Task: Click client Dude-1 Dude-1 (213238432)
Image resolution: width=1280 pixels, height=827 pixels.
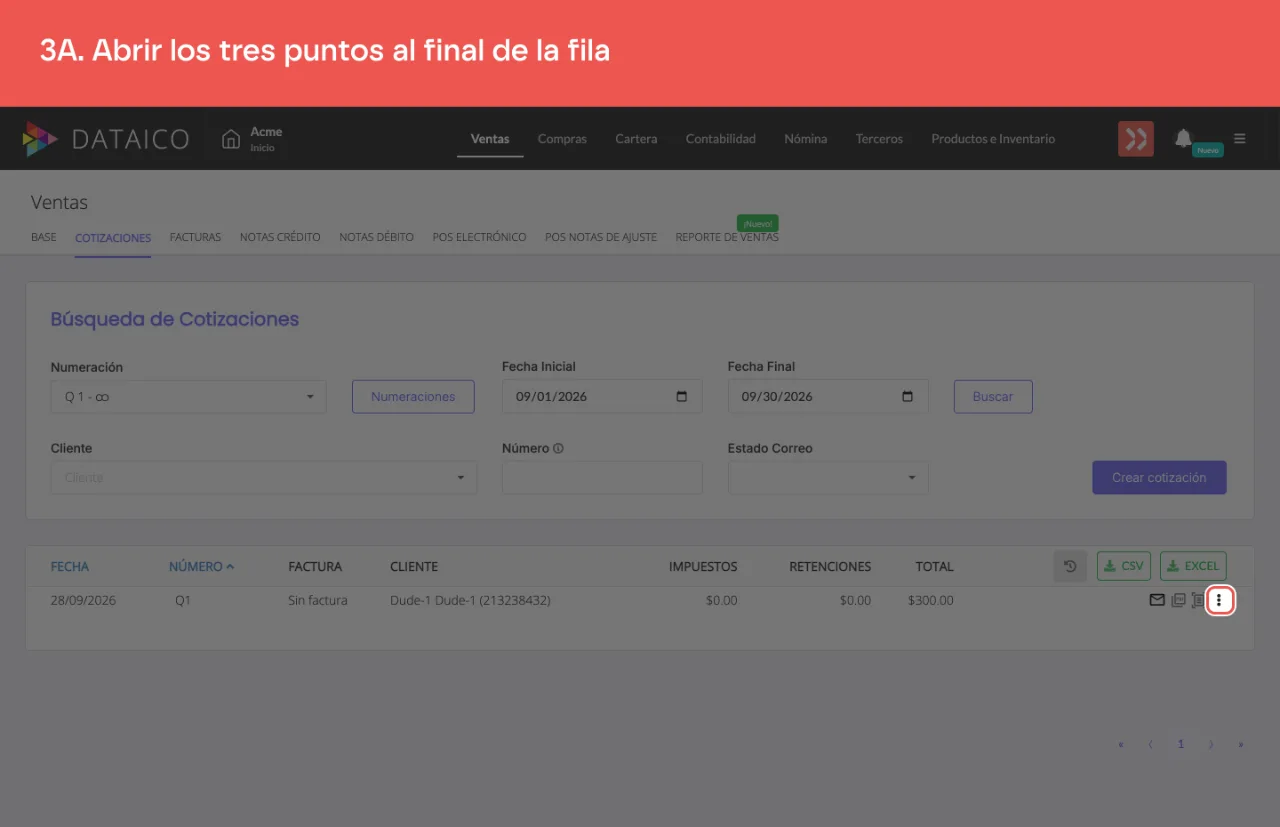Action: 470,601
